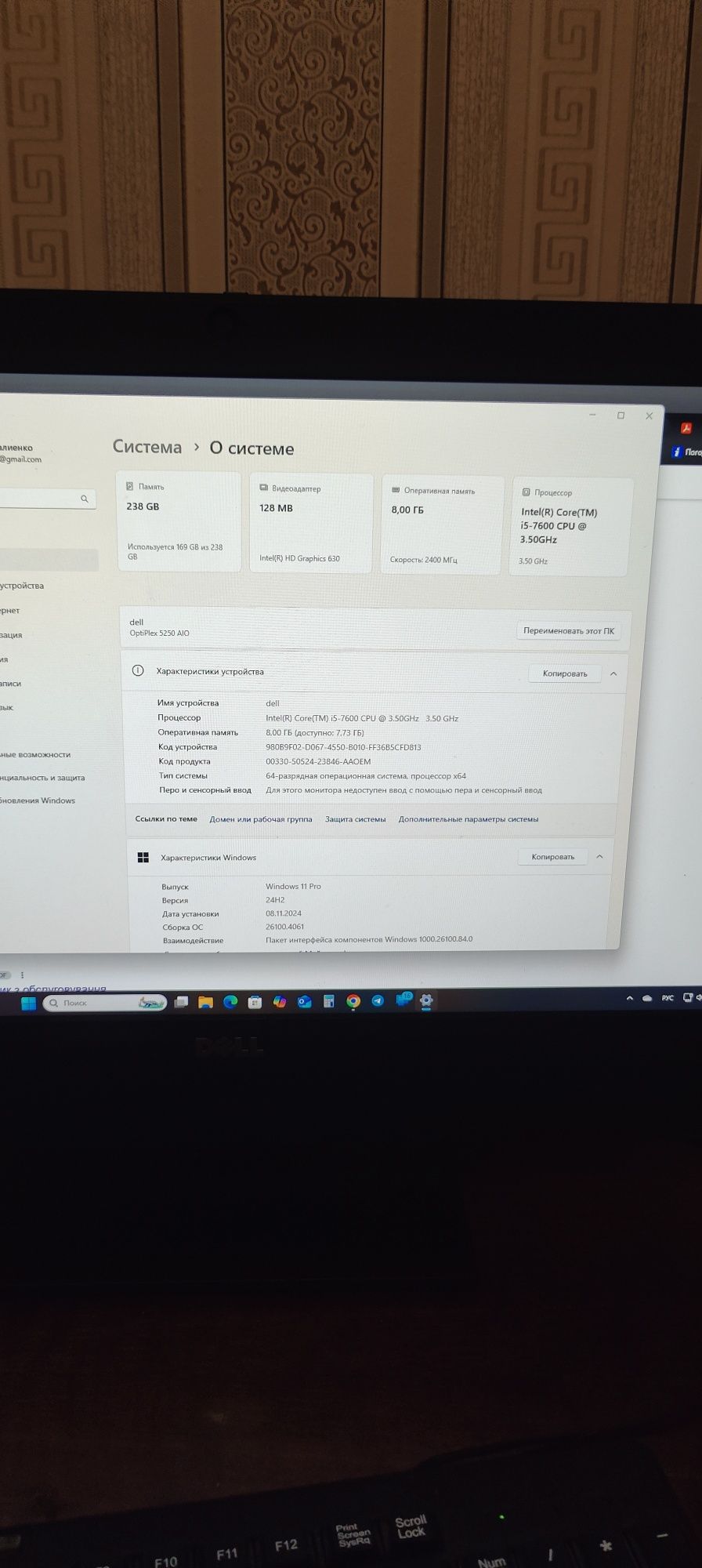Click the Тип системы 64-разрядная value
This screenshot has height=1568, width=702.
(366, 776)
